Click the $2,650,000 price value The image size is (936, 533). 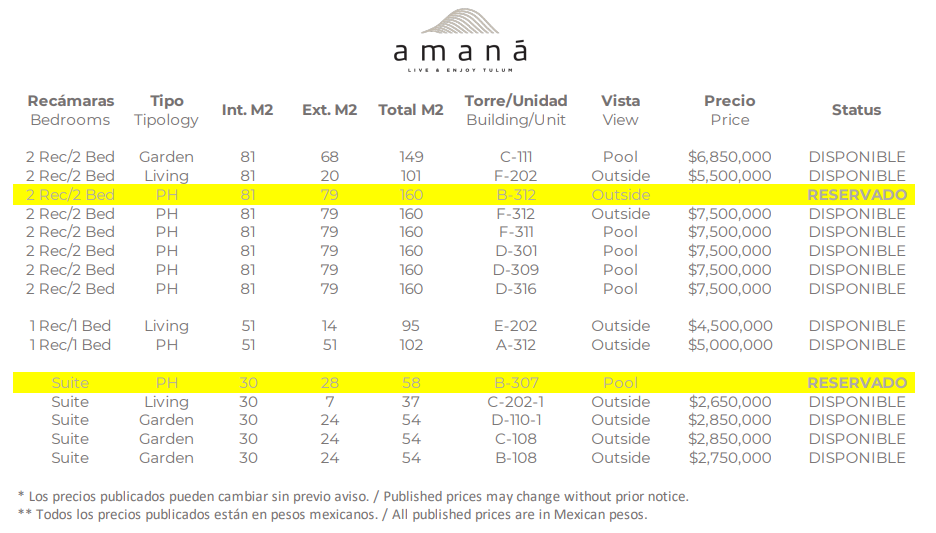(729, 402)
